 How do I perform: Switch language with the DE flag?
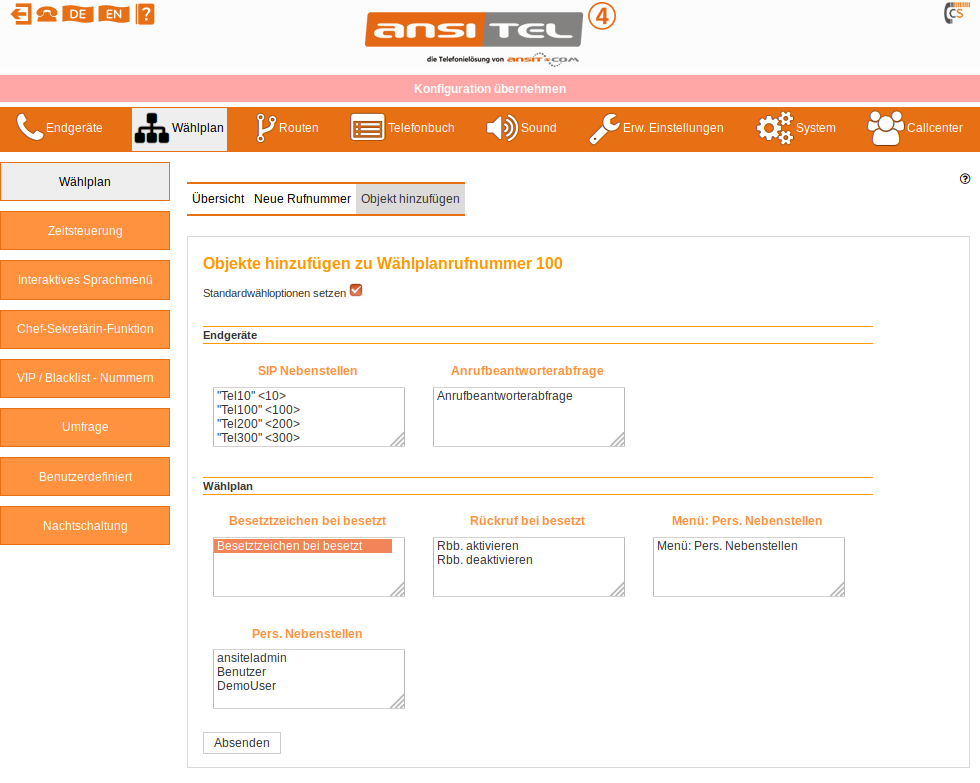coord(77,14)
